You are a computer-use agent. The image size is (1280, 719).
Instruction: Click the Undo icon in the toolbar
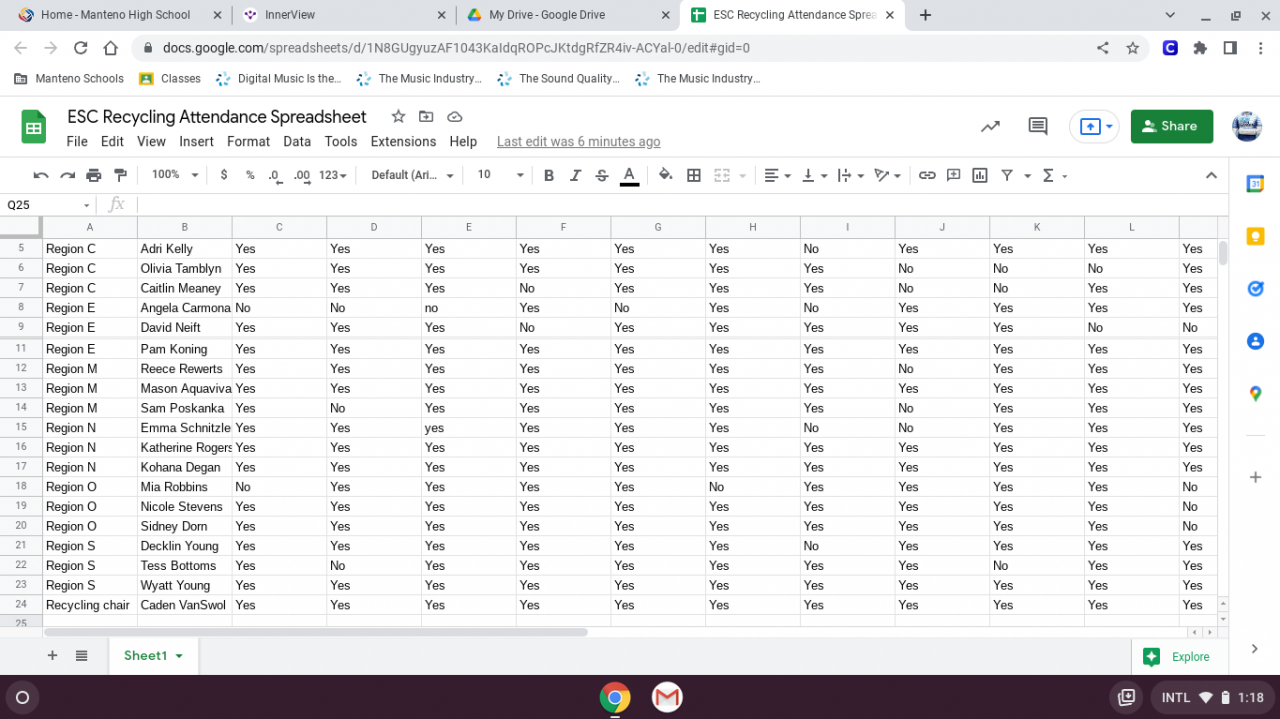[x=41, y=175]
